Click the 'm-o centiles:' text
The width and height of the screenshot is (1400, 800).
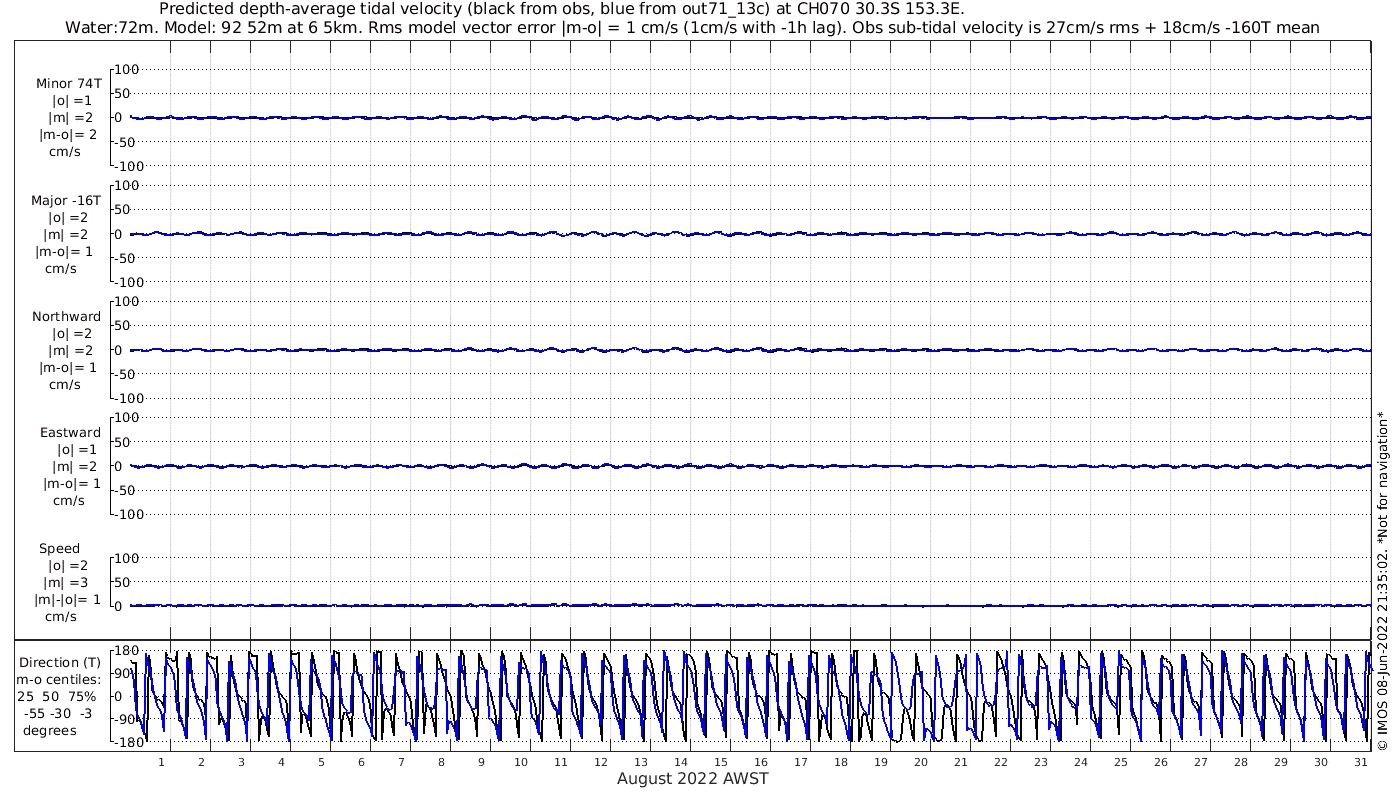[58, 680]
